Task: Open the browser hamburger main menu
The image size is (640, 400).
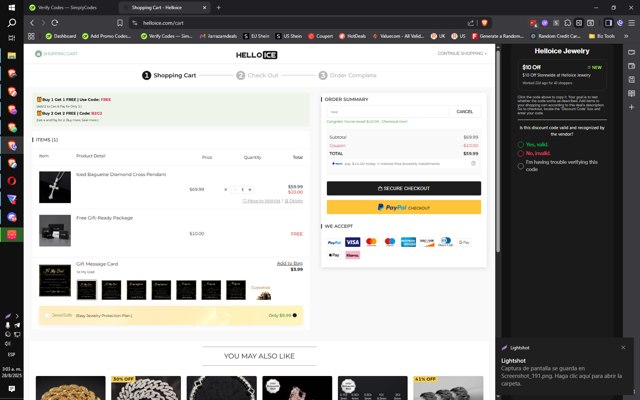Action: 631,23
